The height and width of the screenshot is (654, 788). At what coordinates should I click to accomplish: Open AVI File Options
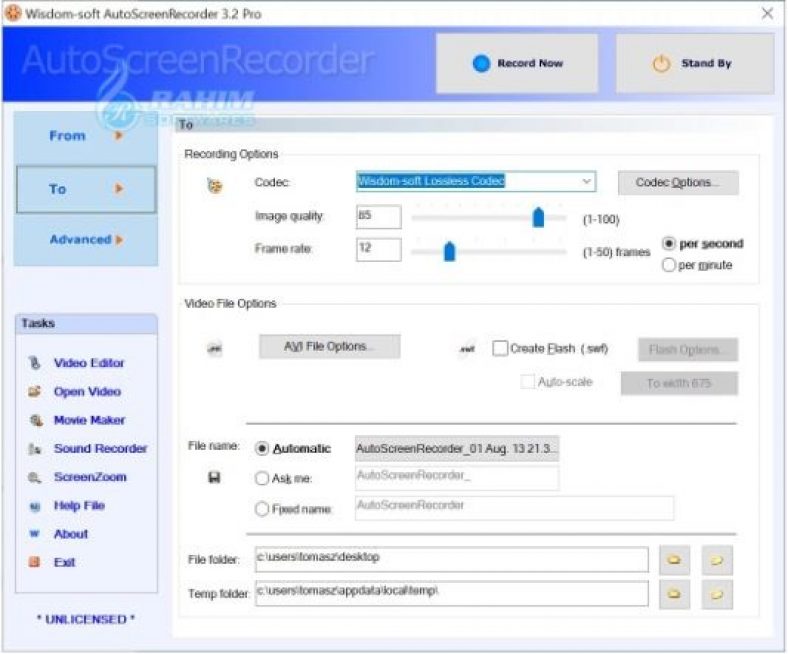click(x=330, y=346)
